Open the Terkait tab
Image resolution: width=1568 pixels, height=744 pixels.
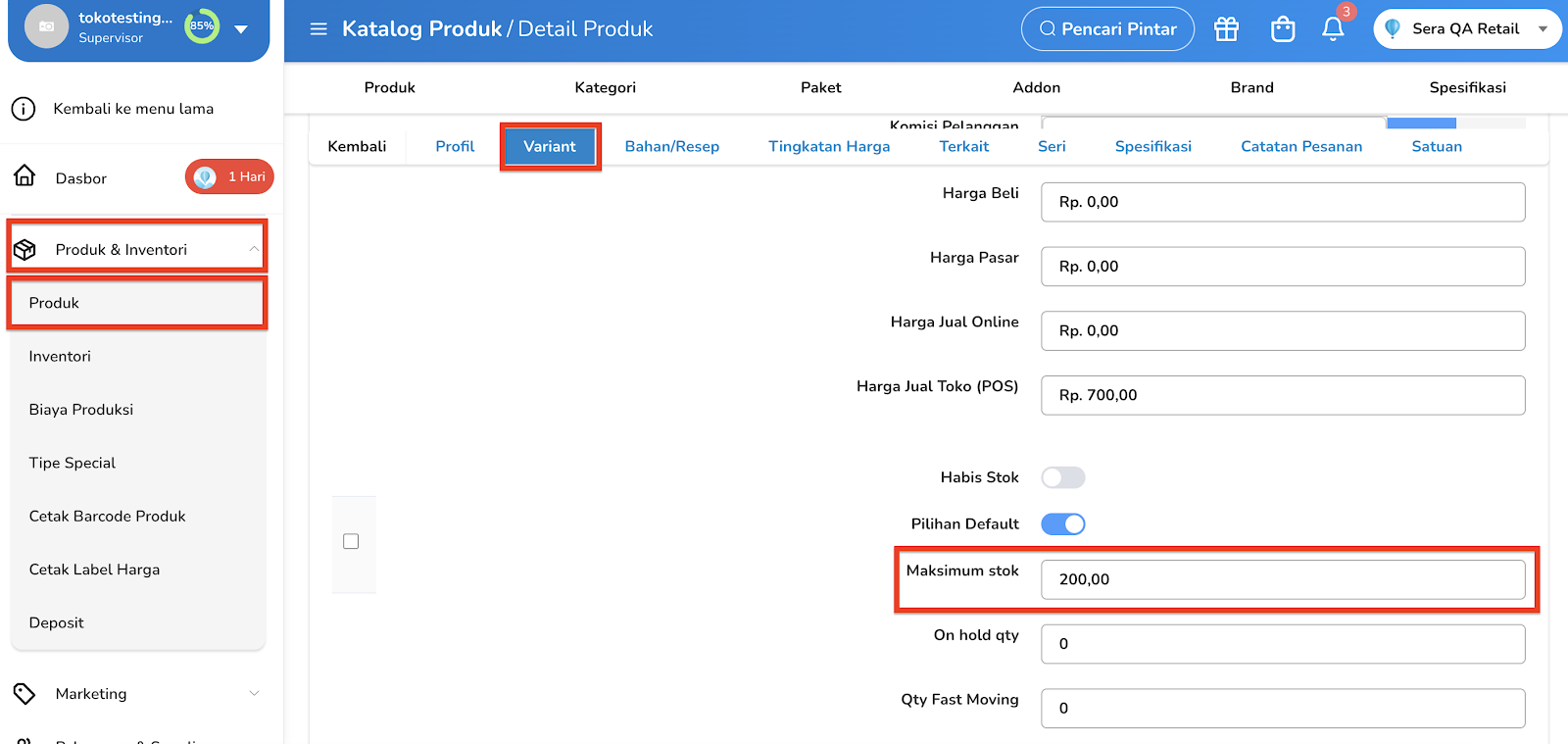[x=964, y=146]
